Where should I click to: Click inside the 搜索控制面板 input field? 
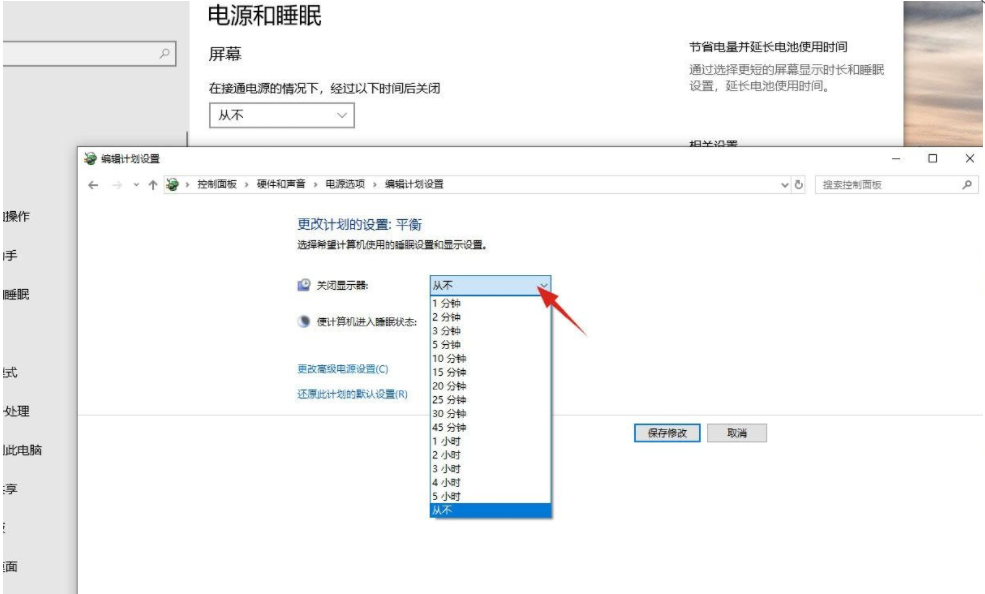tap(890, 184)
